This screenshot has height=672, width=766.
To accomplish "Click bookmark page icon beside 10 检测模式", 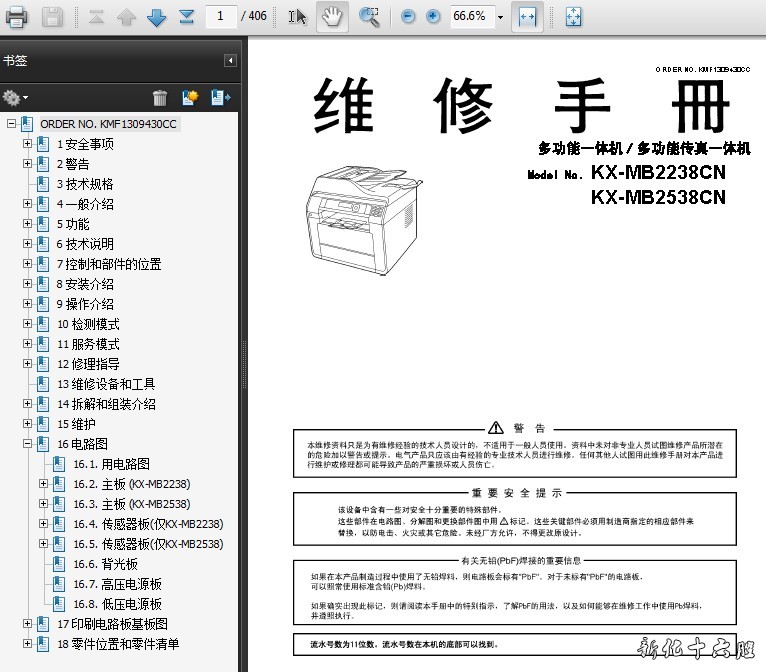I will (x=43, y=324).
